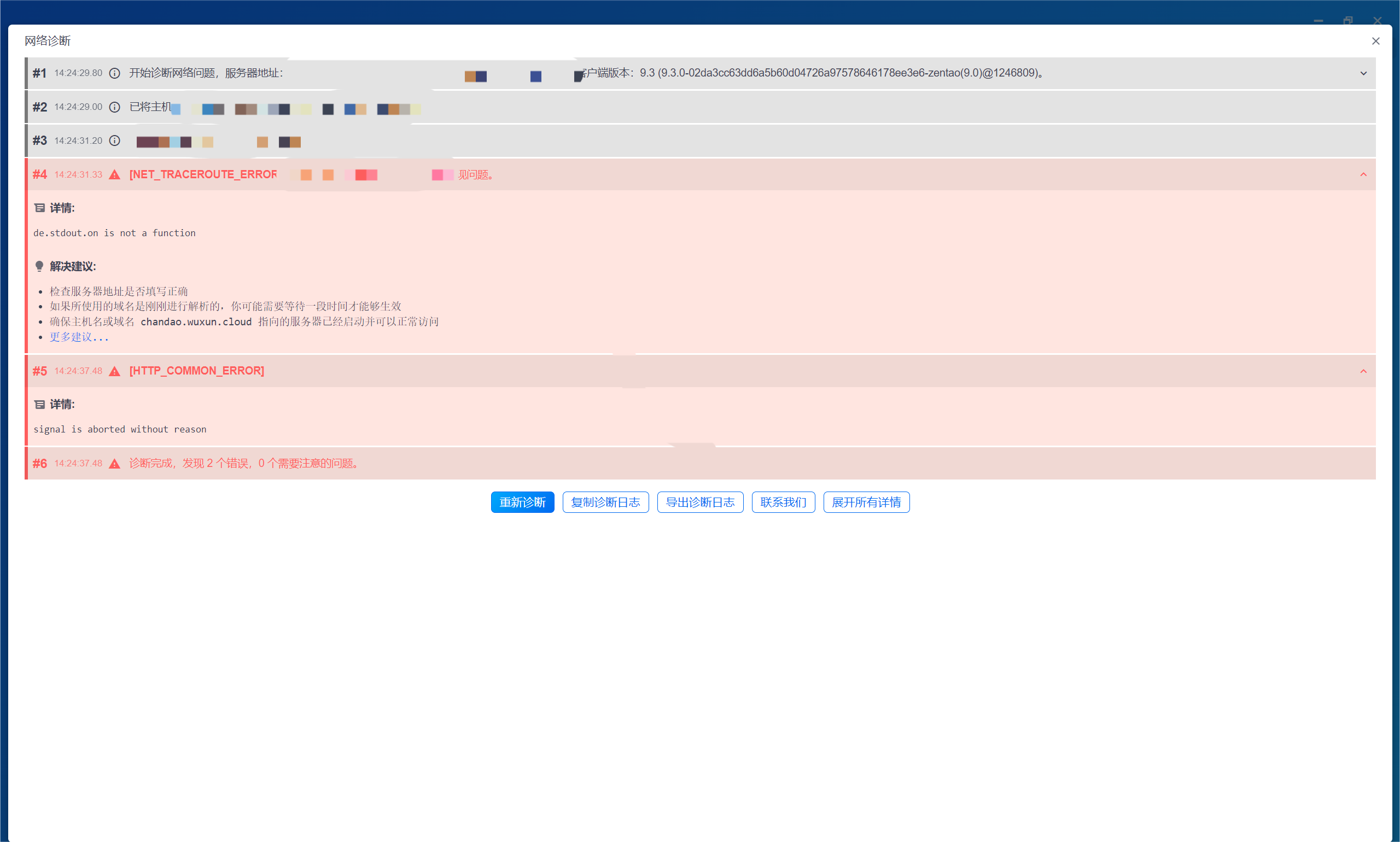Click details icon under HTTP_COMMON_ERROR entry

tap(40, 405)
